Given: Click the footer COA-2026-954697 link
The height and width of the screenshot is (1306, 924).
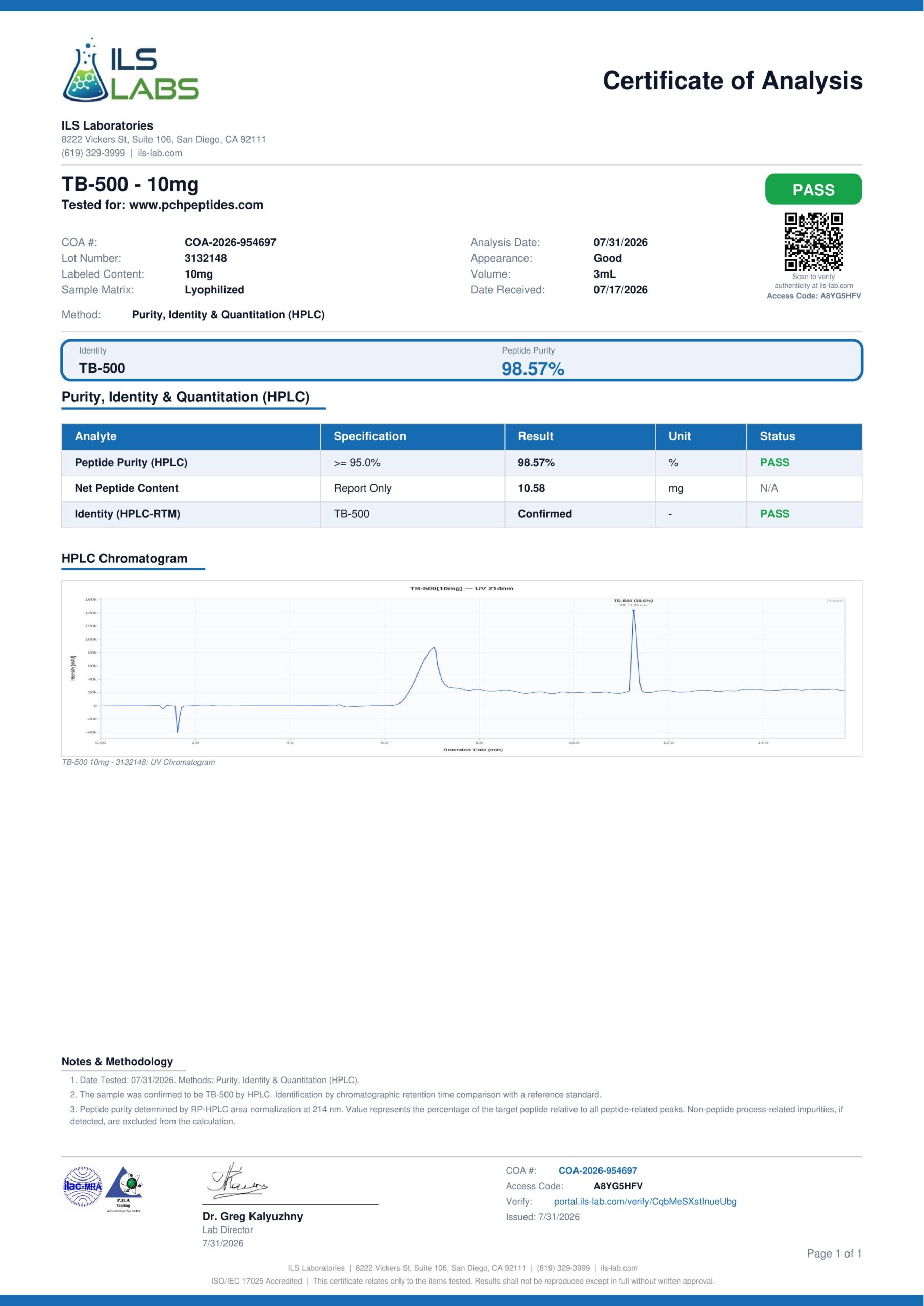Looking at the screenshot, I should [x=597, y=1171].
